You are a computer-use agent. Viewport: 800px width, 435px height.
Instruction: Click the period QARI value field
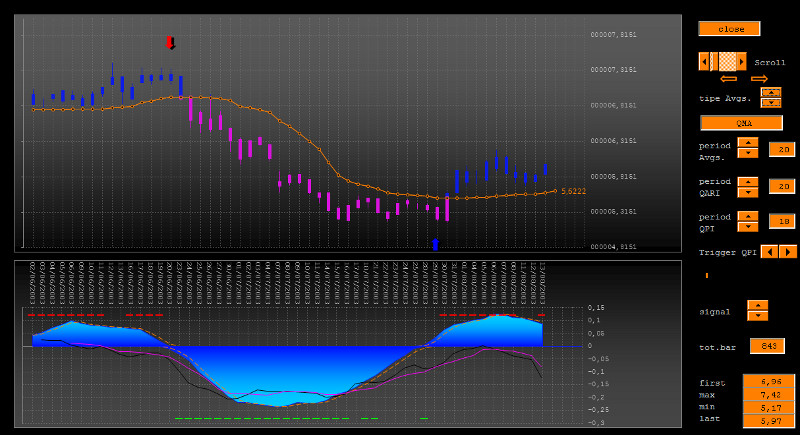(781, 186)
